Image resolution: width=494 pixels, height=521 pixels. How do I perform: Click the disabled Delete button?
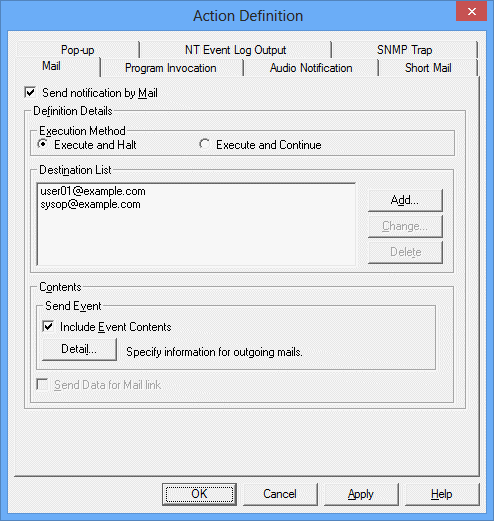405,252
